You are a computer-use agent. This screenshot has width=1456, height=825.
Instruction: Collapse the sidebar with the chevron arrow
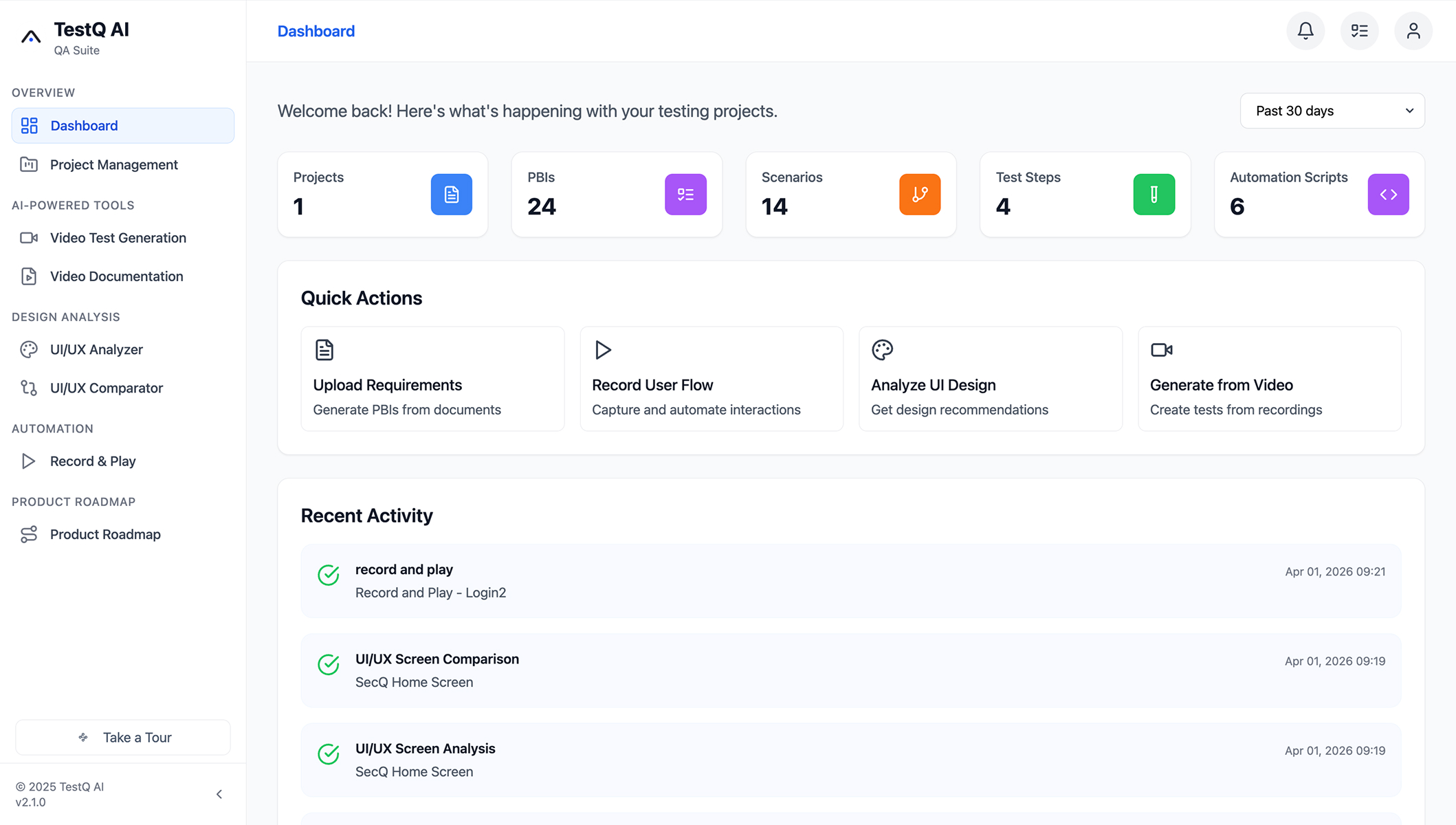[x=219, y=794]
